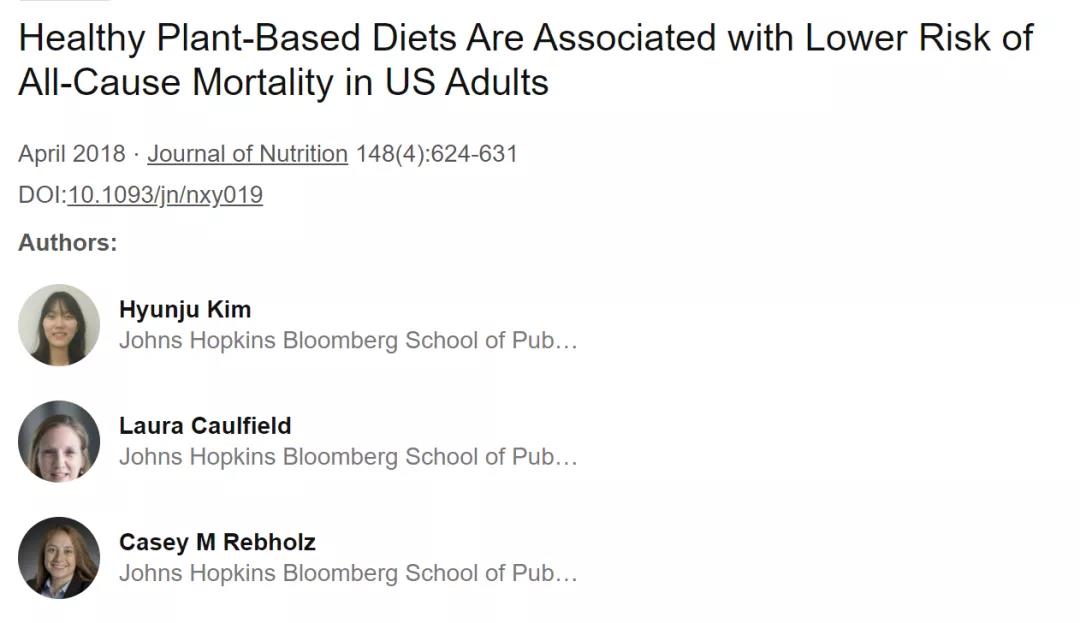Follow the DOI 10.1093/jn/nxy019 link
The height and width of the screenshot is (623, 1080).
click(x=165, y=195)
